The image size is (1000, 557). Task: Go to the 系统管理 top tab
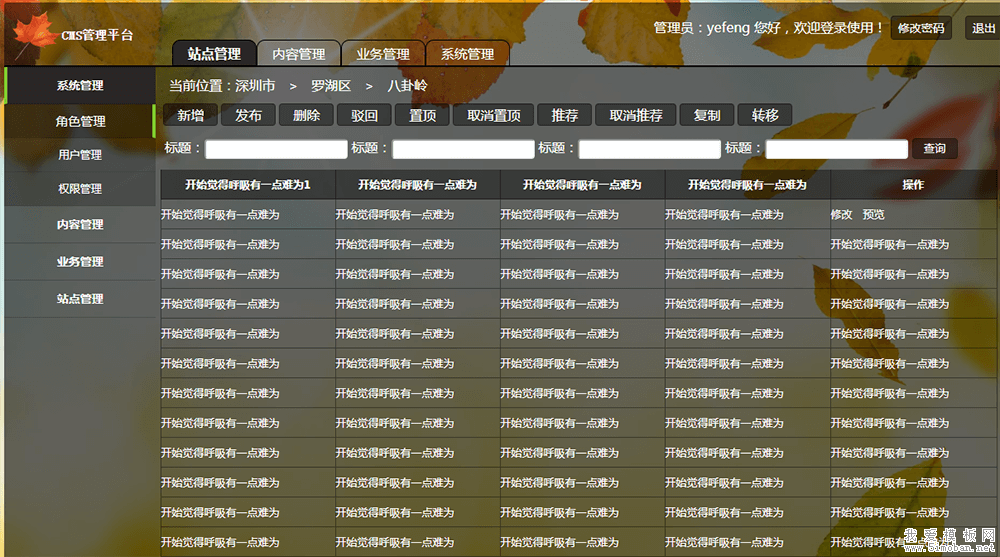[x=467, y=54]
